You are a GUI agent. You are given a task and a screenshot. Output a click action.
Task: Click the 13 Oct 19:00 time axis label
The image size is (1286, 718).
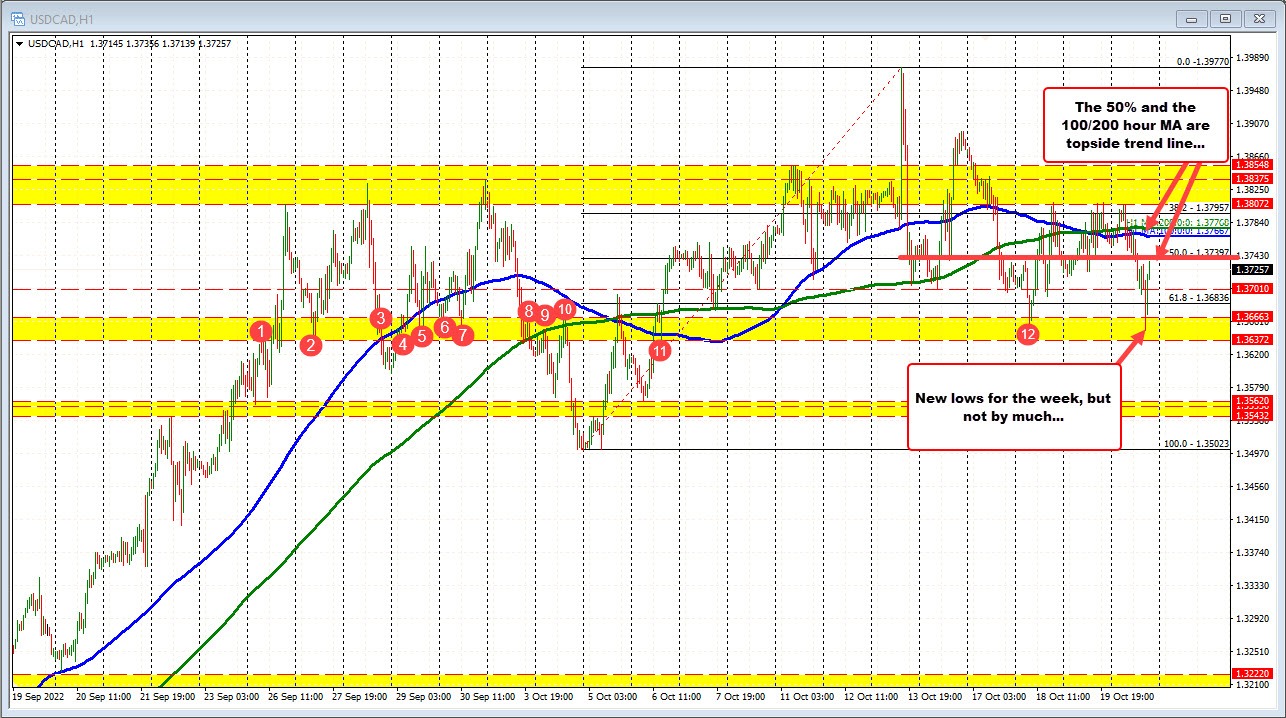point(935,696)
